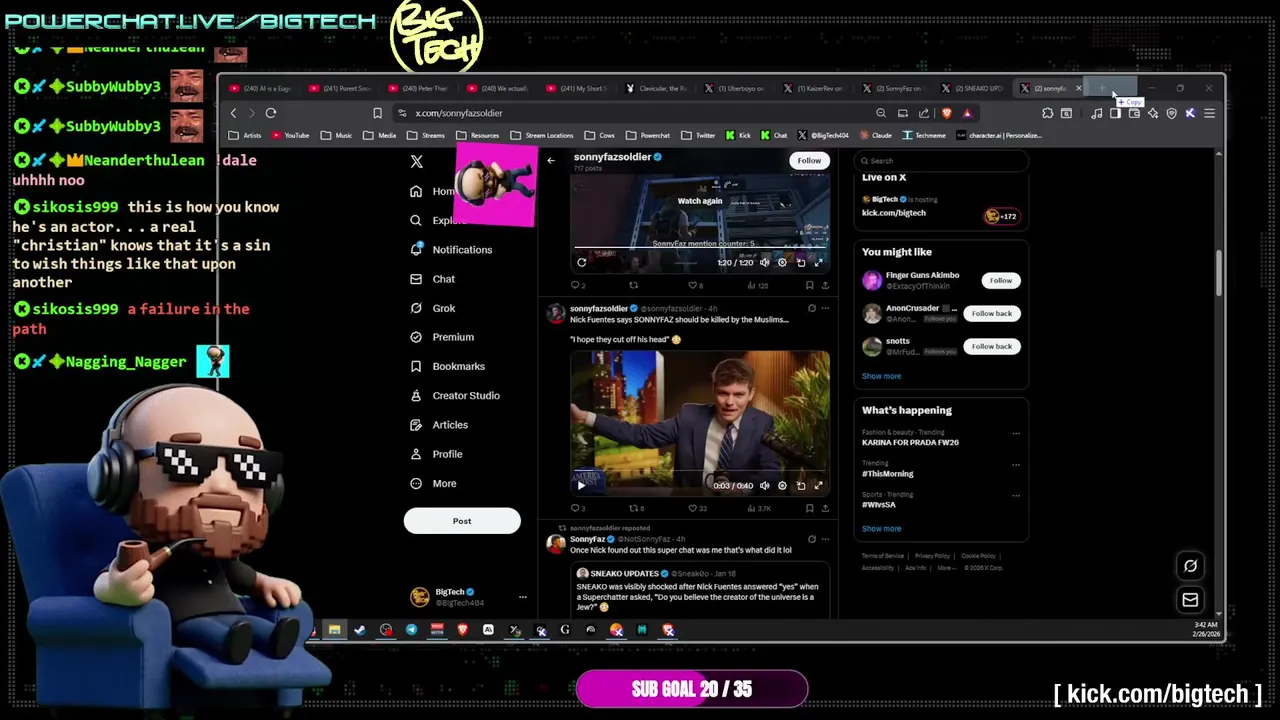The height and width of the screenshot is (720, 1280).
Task: Switch to the Clavicular browser tab
Action: point(658,88)
